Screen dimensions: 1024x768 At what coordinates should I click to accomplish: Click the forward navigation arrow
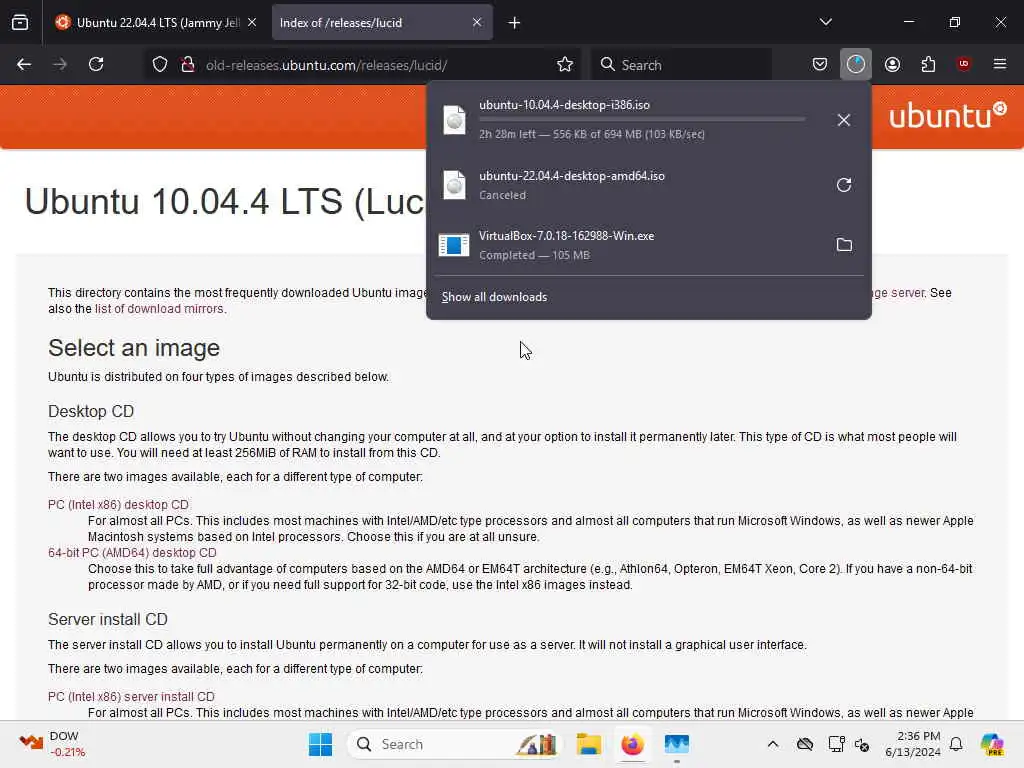coord(60,65)
